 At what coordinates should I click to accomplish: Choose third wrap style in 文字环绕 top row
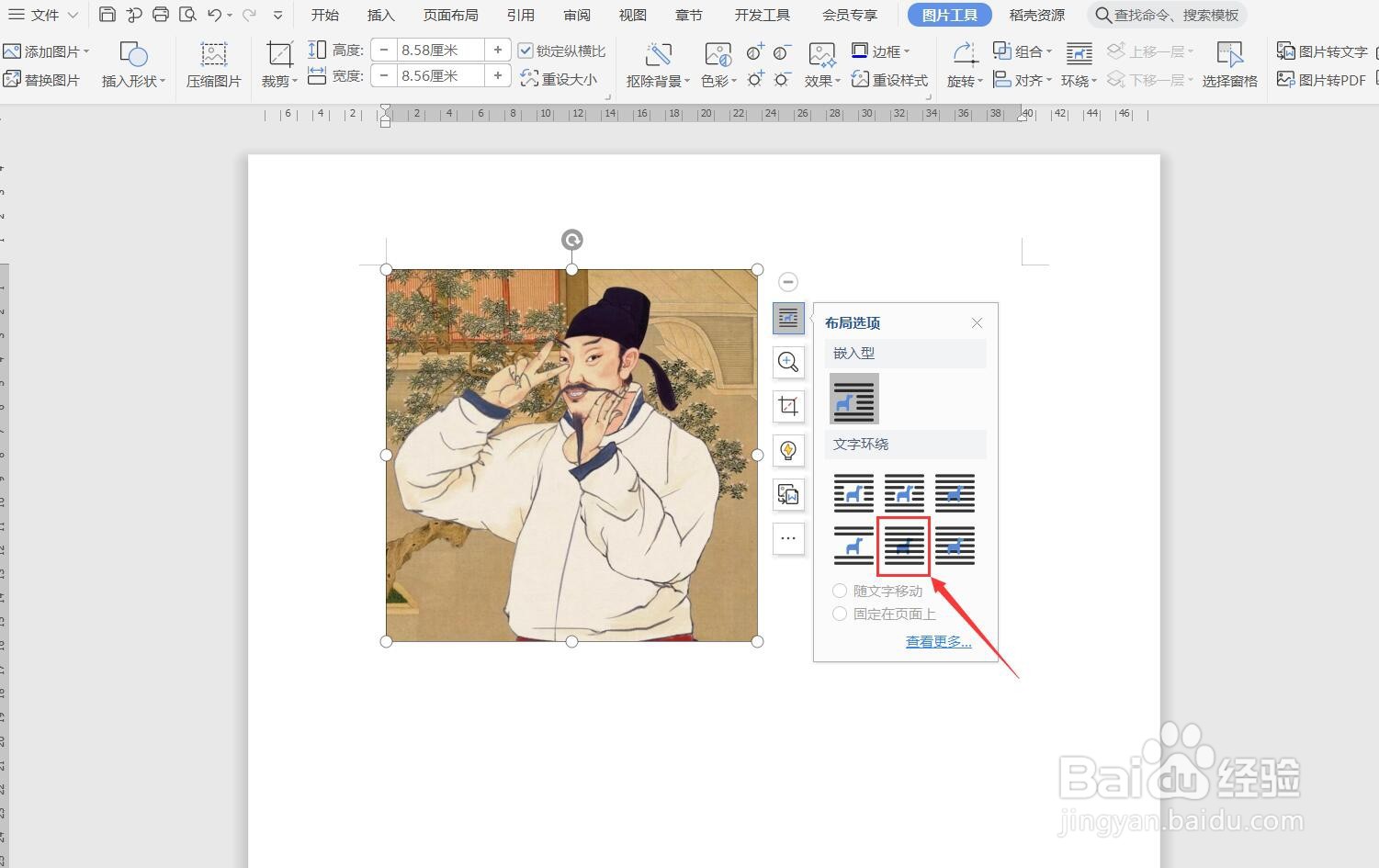(x=955, y=493)
